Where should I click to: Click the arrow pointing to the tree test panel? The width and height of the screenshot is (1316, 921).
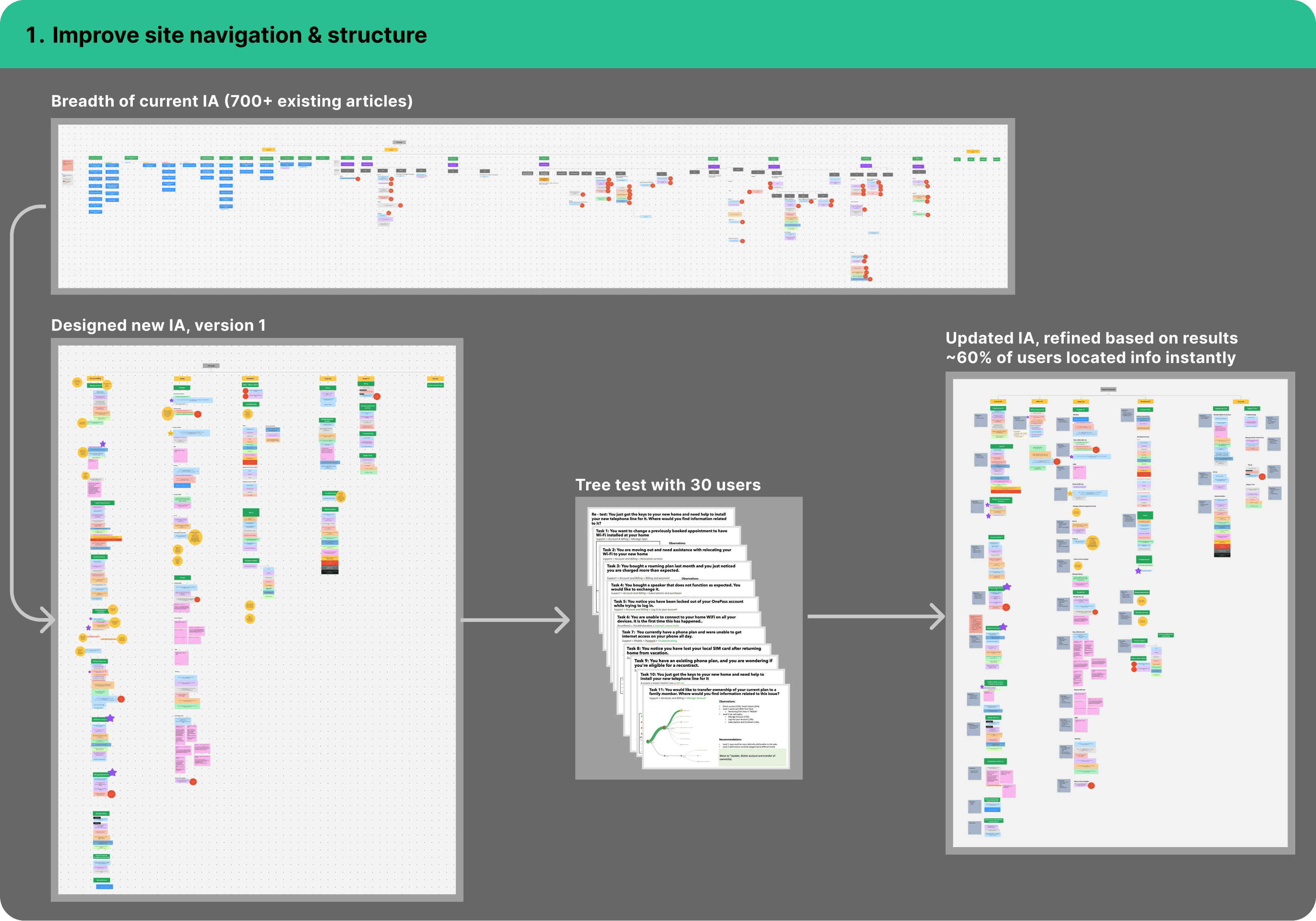516,620
